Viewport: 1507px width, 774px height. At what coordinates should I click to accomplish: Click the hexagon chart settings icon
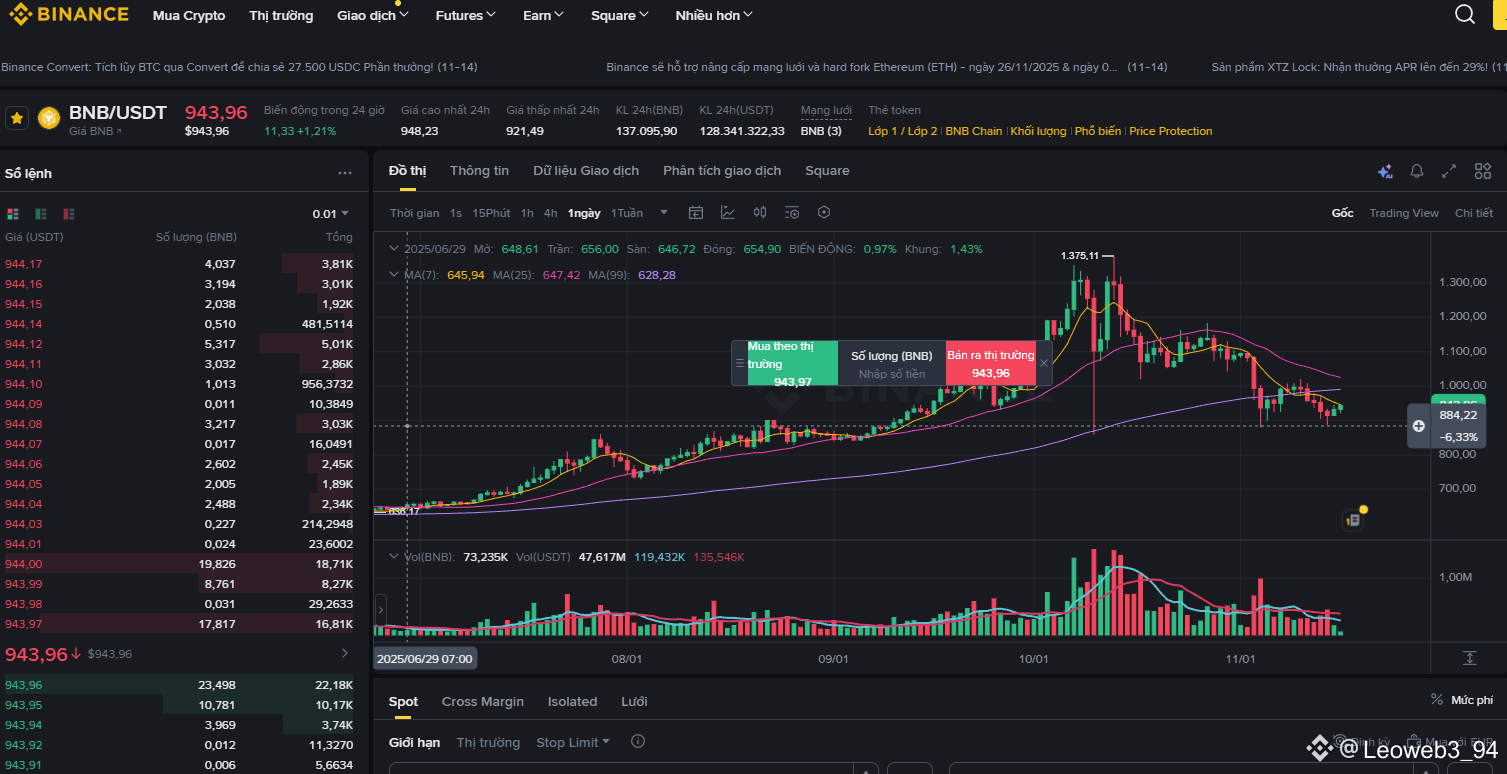[x=824, y=212]
